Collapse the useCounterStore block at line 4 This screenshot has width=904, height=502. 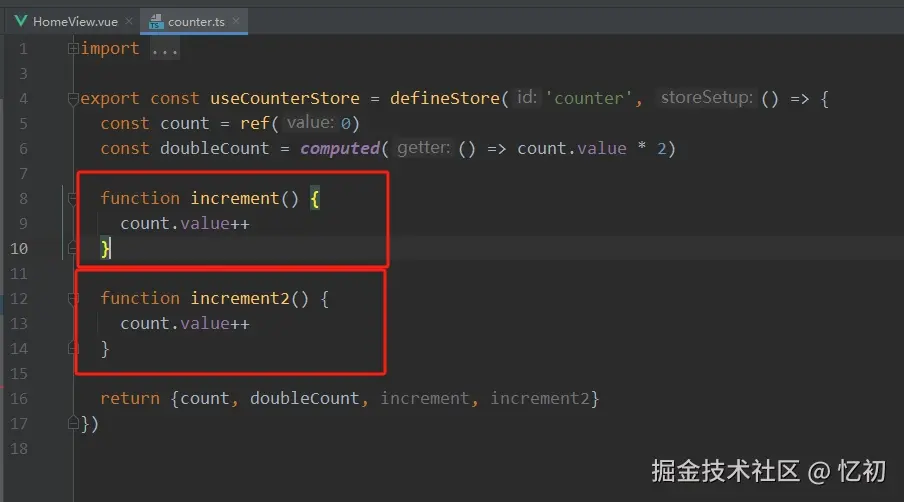pos(72,99)
